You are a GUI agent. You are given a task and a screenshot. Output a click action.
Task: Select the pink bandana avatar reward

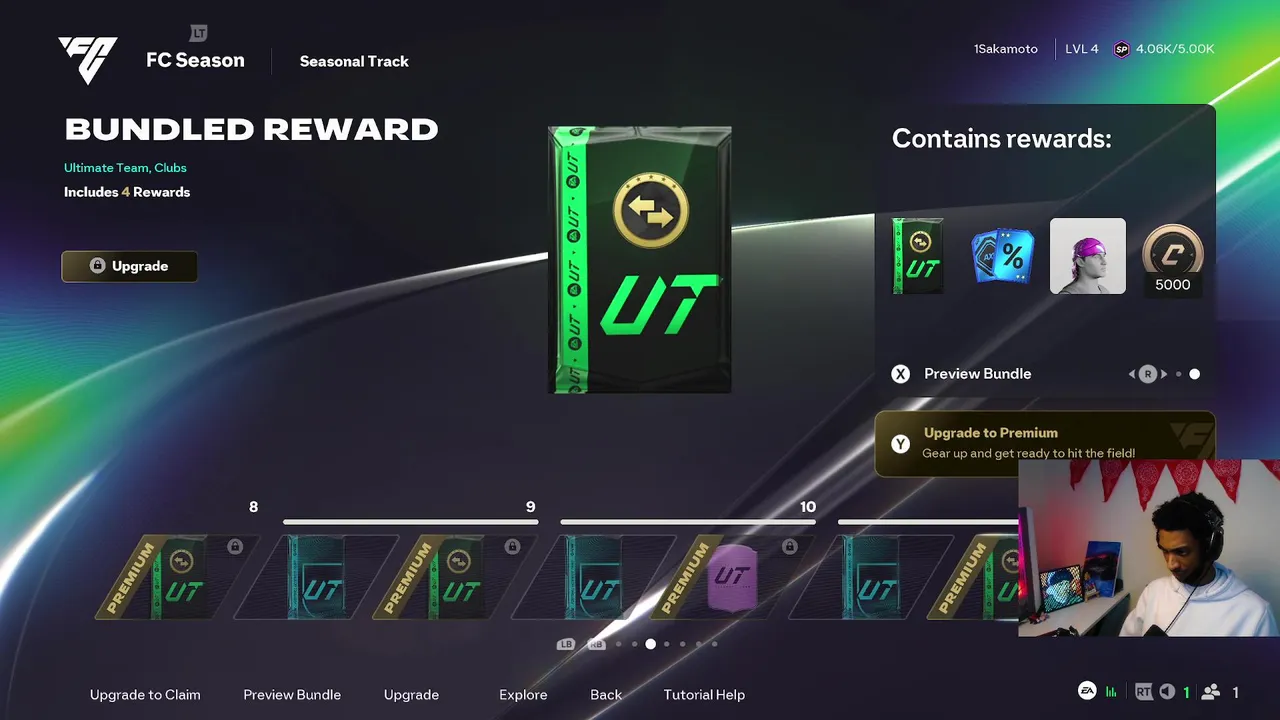[1088, 256]
